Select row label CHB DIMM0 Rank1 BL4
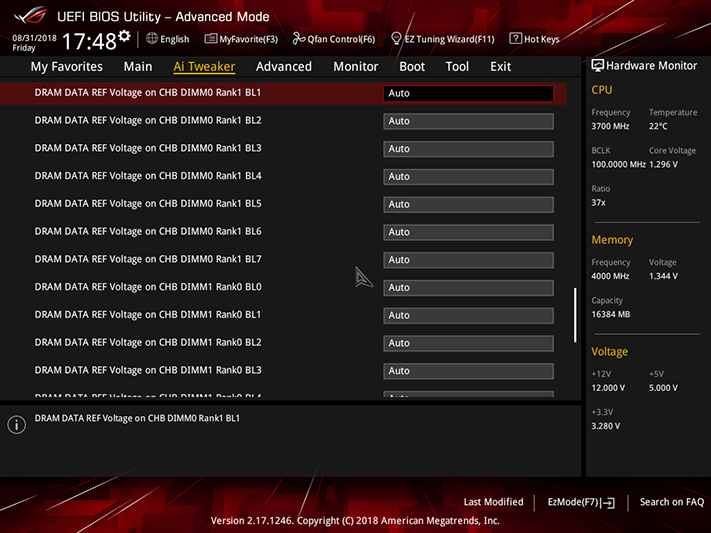The height and width of the screenshot is (533, 711). point(148,176)
